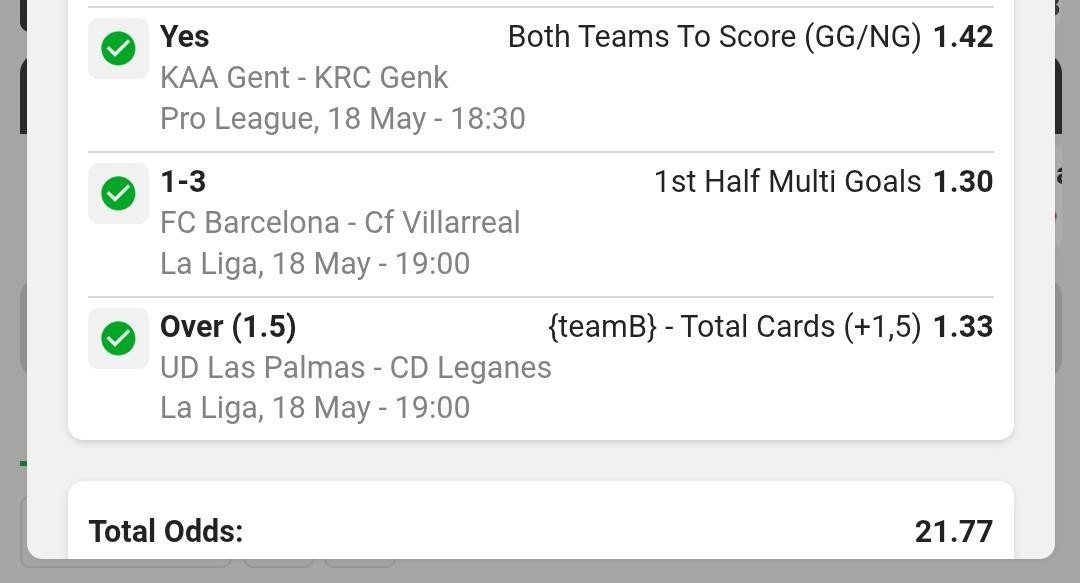
Task: Click the 1.42 odds value
Action: [962, 37]
